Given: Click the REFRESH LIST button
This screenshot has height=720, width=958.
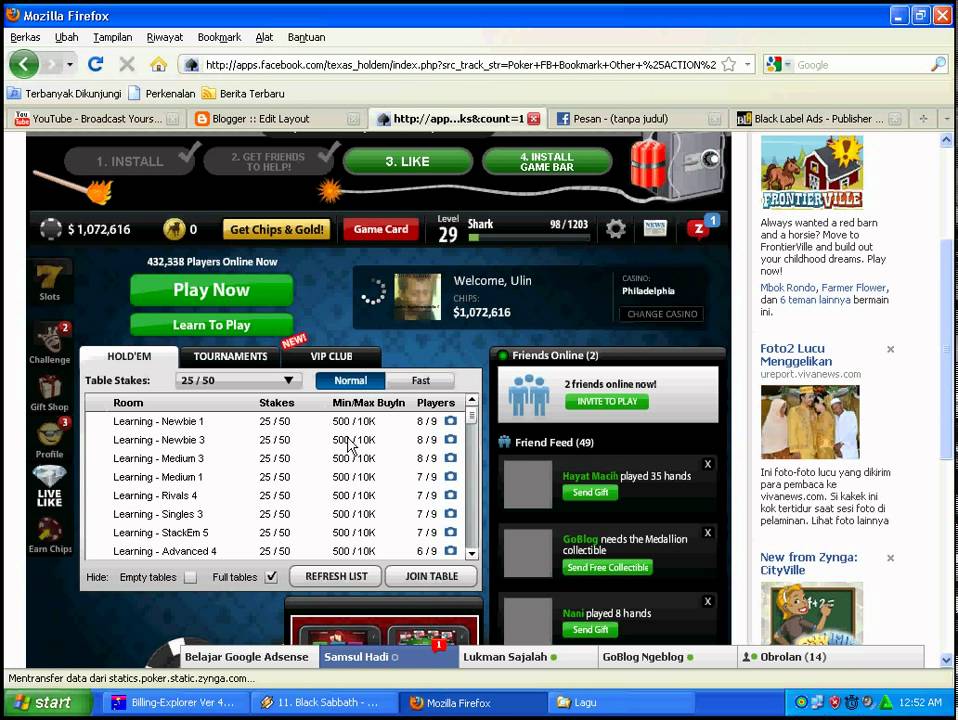Looking at the screenshot, I should [x=336, y=576].
